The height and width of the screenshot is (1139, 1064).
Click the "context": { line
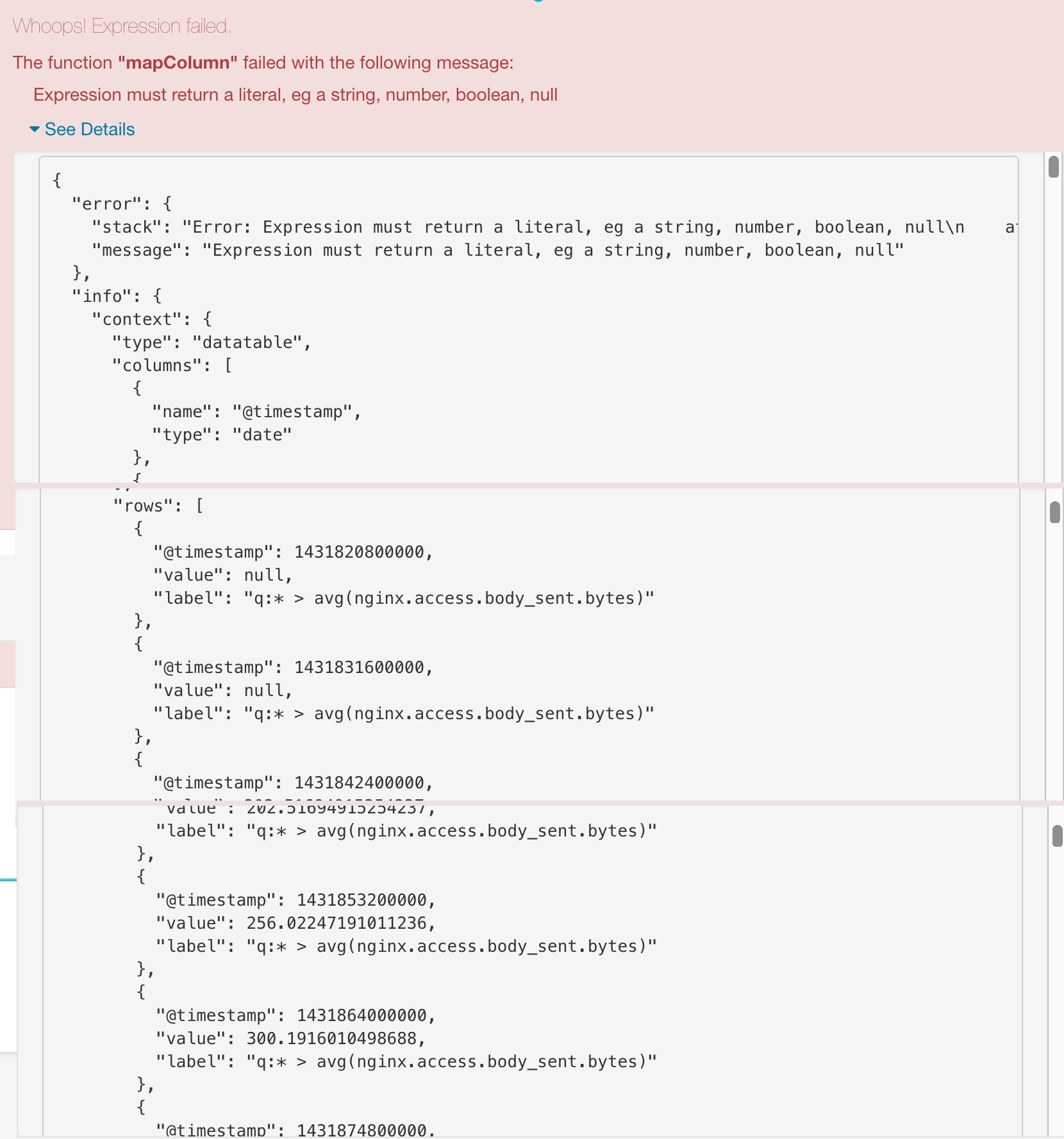(x=152, y=319)
